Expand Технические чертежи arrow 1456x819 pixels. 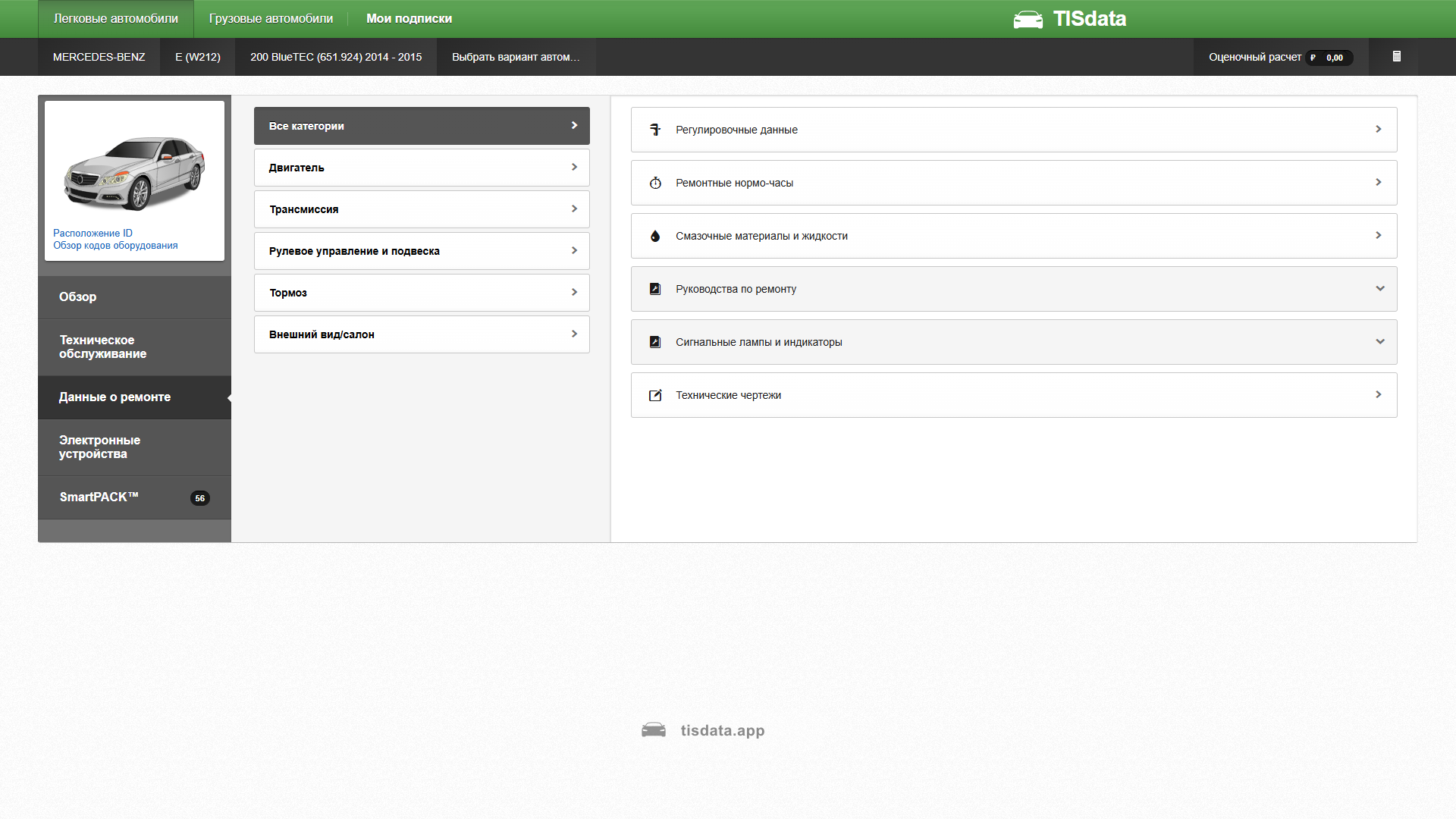pyautogui.click(x=1379, y=394)
